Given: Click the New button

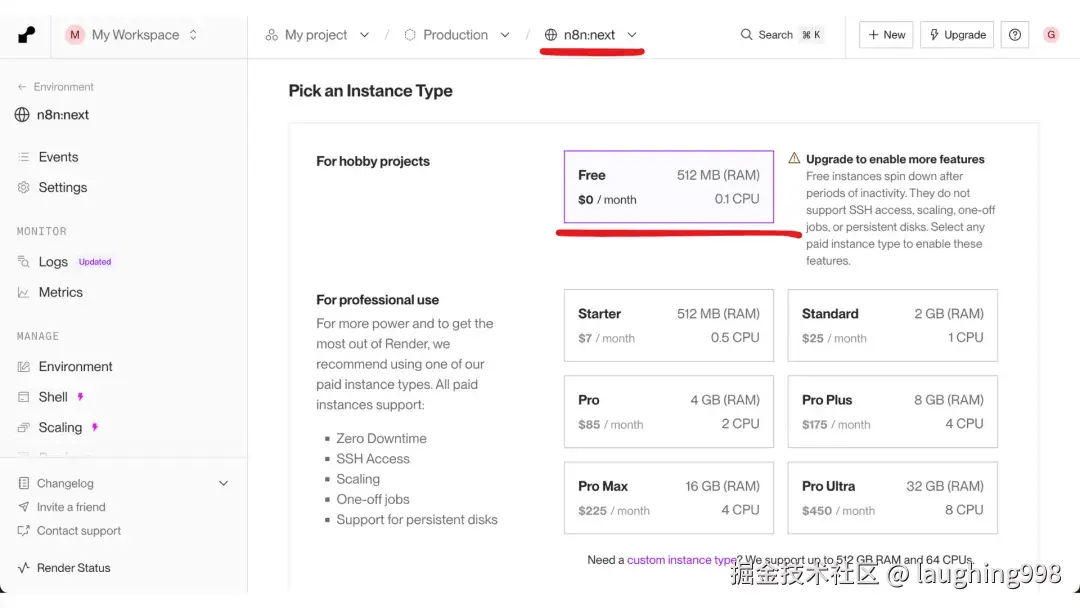Looking at the screenshot, I should 886,34.
